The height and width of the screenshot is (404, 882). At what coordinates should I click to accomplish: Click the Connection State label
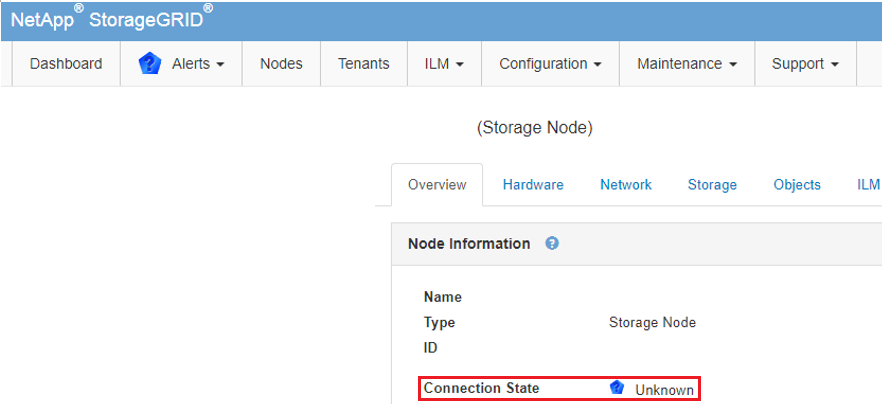(482, 388)
